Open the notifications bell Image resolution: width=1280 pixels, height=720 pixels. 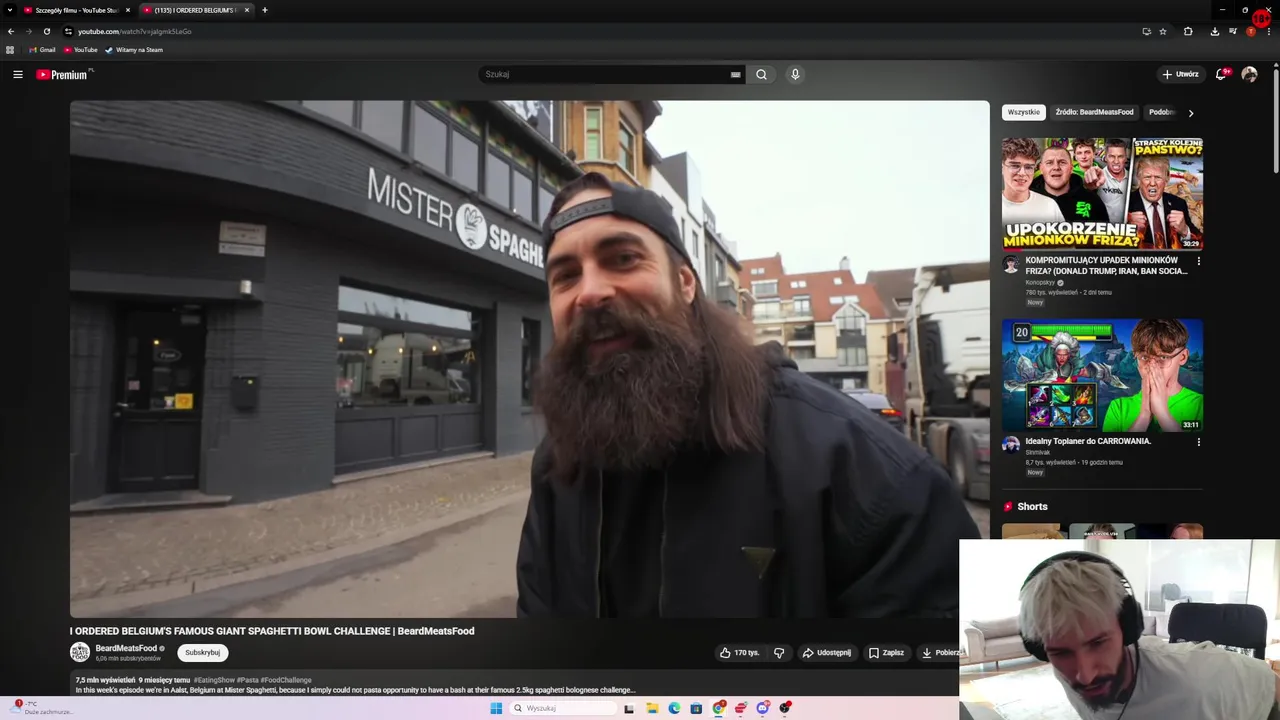1221,74
